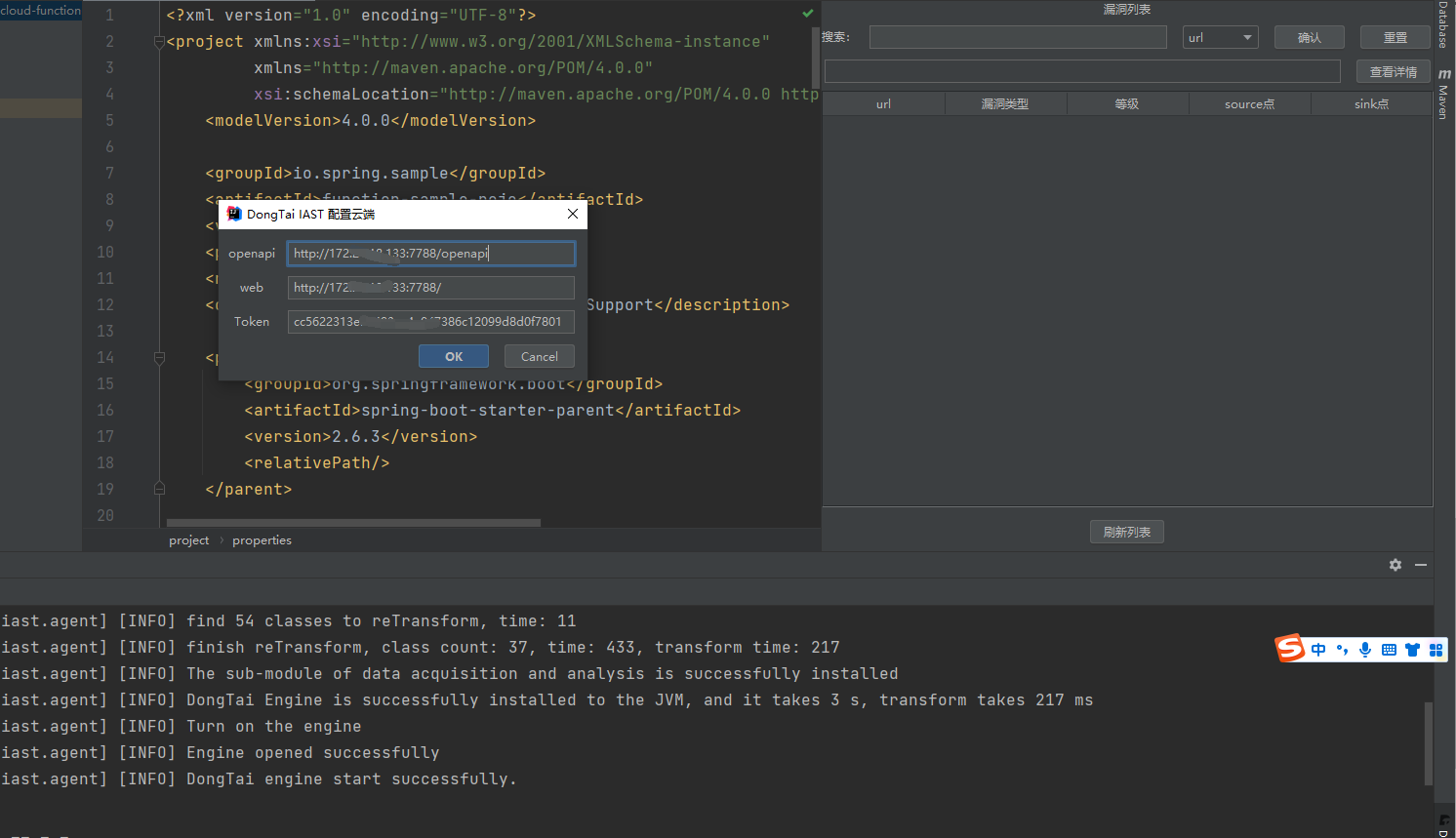The height and width of the screenshot is (838, 1456).
Task: Select project in the editor breadcrumb
Action: (x=188, y=539)
